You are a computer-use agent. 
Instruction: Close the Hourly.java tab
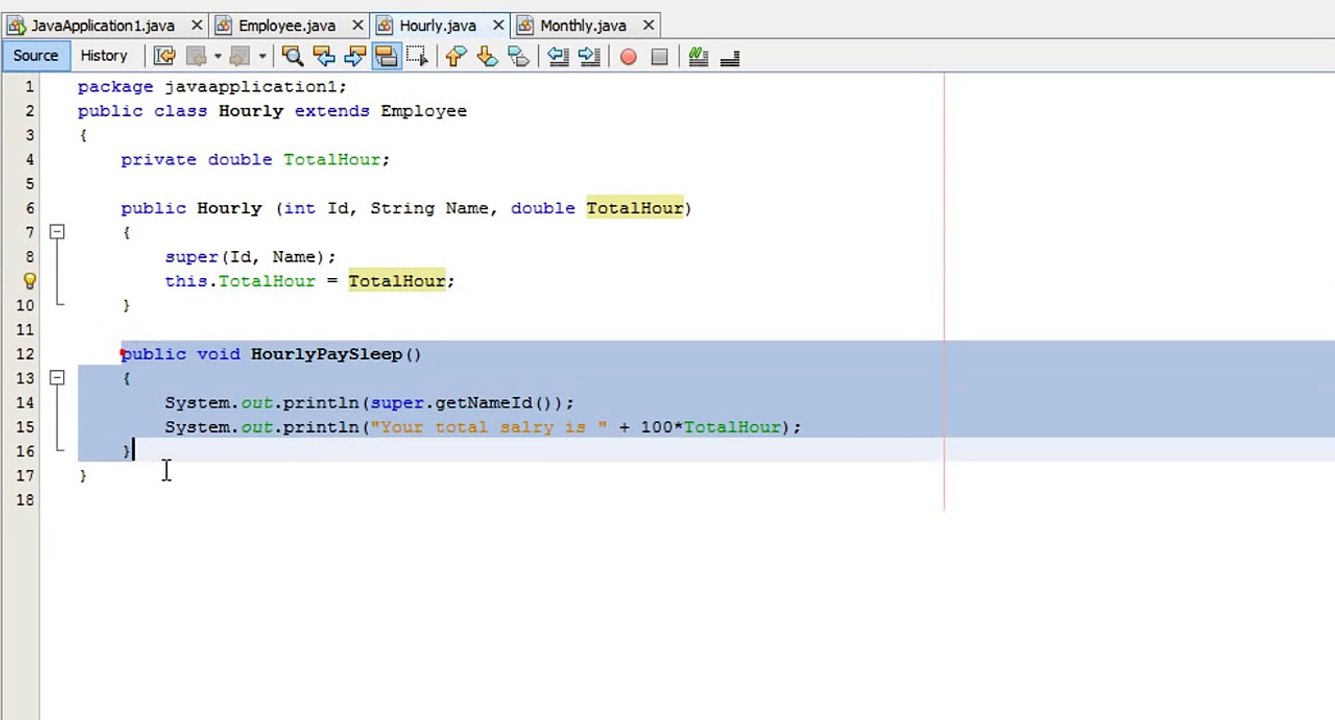click(497, 25)
